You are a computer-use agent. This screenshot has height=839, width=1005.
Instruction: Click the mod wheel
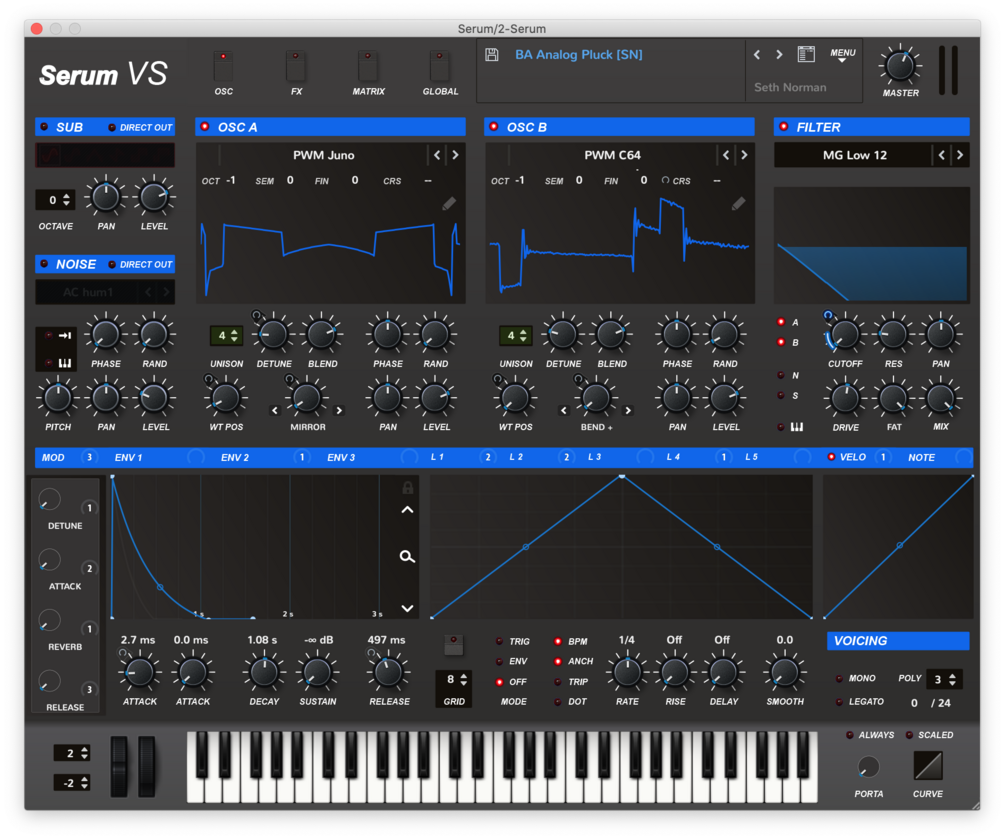point(147,766)
